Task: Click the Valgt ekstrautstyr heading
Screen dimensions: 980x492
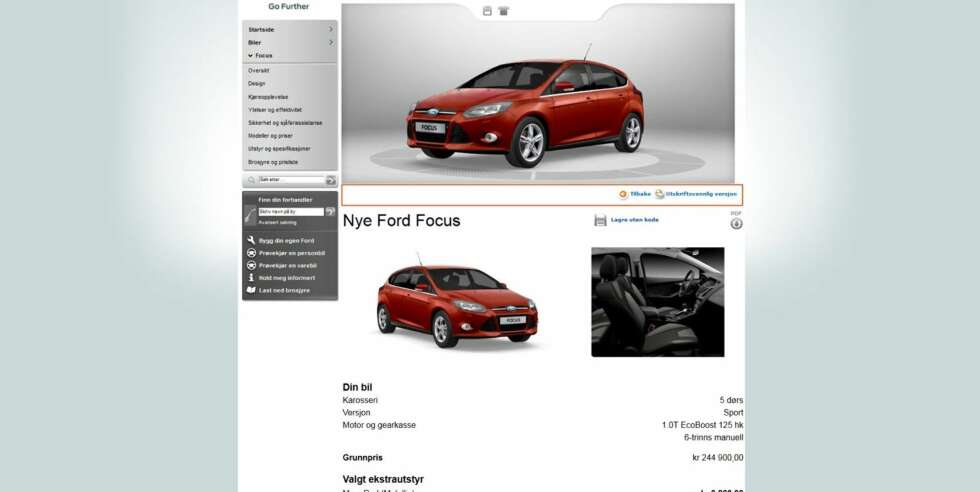Action: click(x=383, y=479)
